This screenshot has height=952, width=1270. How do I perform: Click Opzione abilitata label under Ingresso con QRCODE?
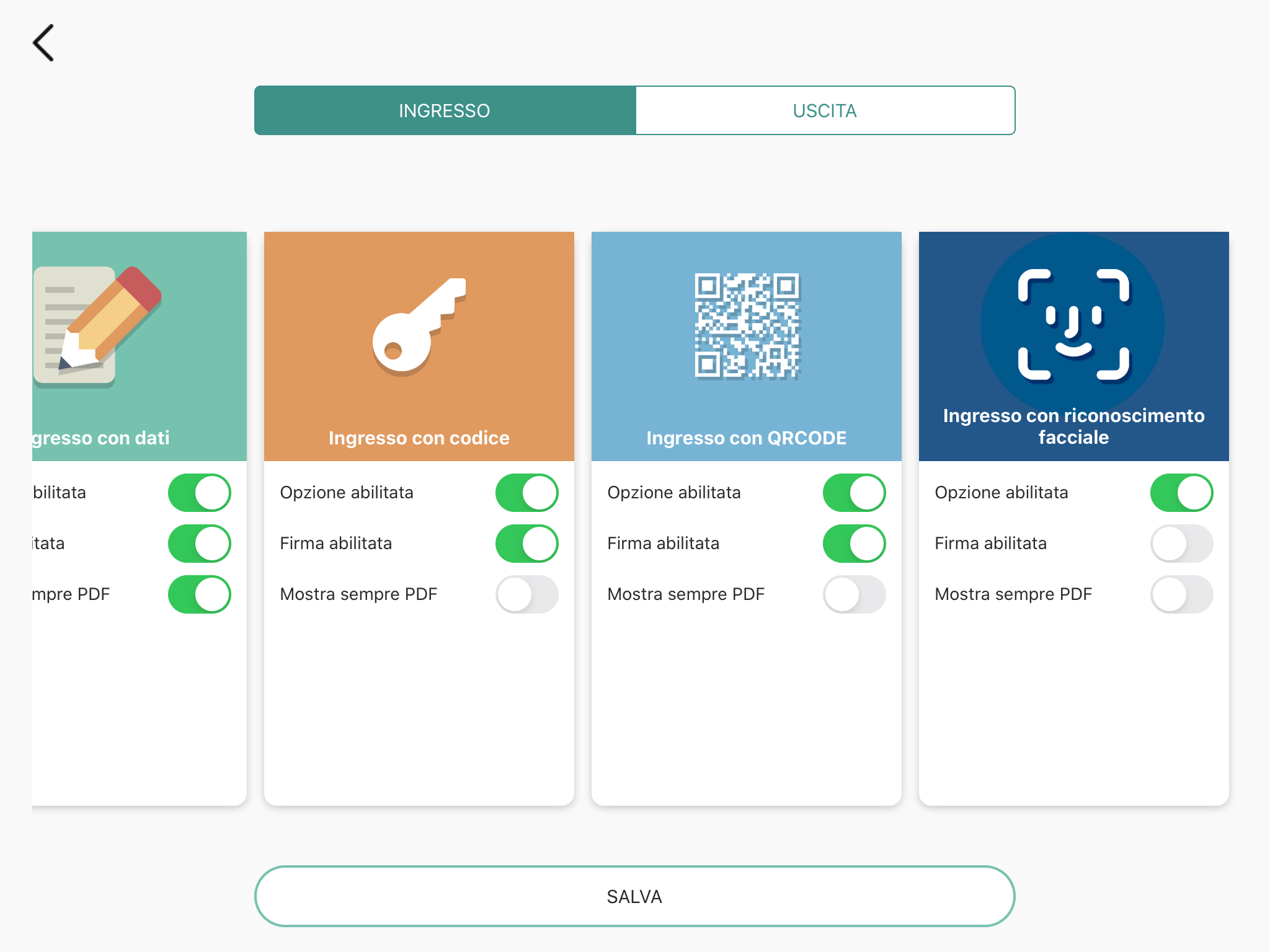[x=674, y=493]
